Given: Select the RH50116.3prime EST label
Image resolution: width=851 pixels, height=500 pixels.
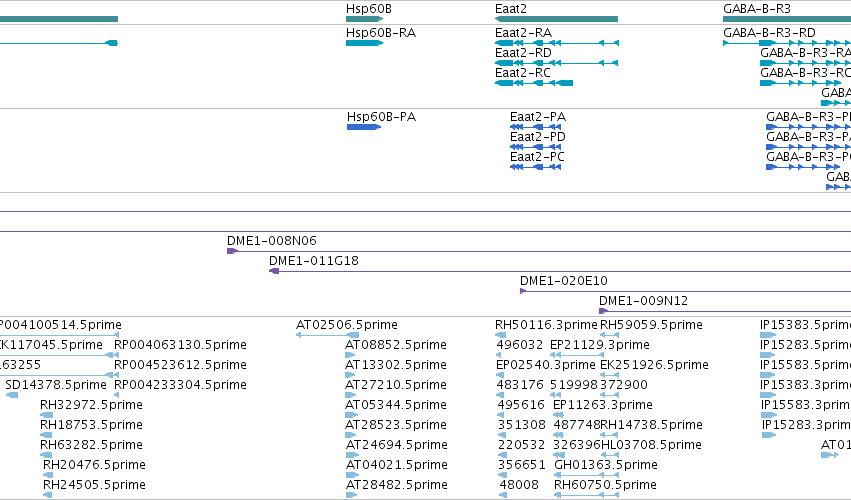Looking at the screenshot, I should click(546, 325).
